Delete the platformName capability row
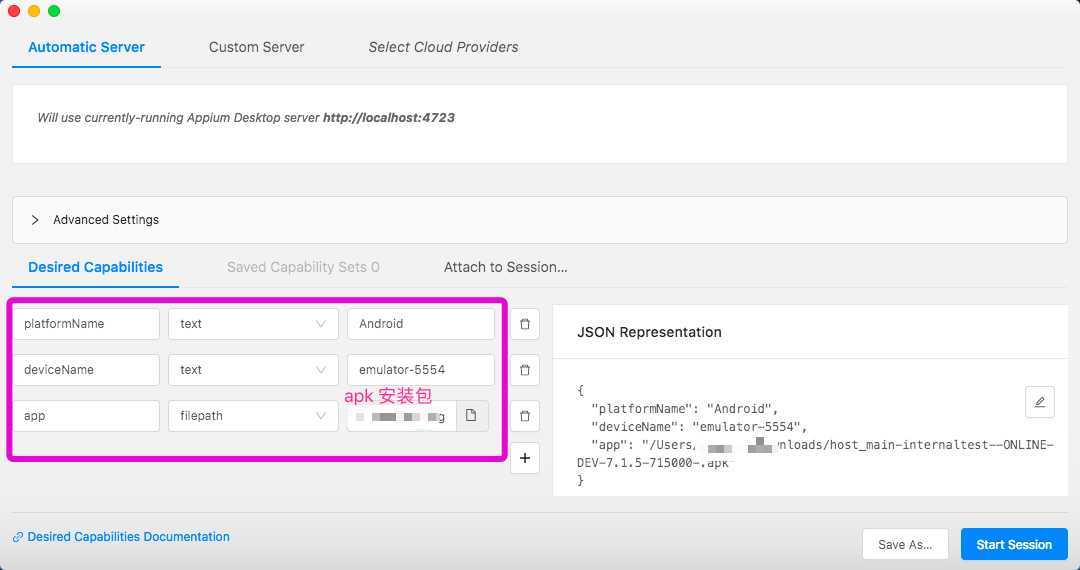This screenshot has height=570, width=1080. 525,324
